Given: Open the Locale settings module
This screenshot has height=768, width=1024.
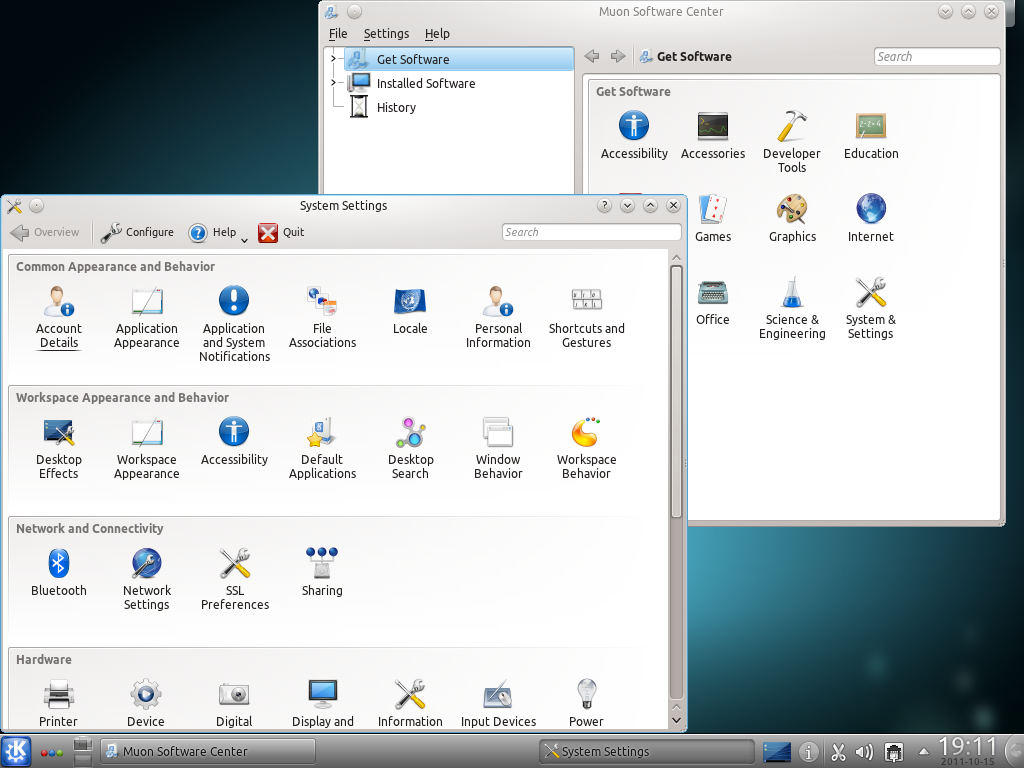Looking at the screenshot, I should point(410,311).
